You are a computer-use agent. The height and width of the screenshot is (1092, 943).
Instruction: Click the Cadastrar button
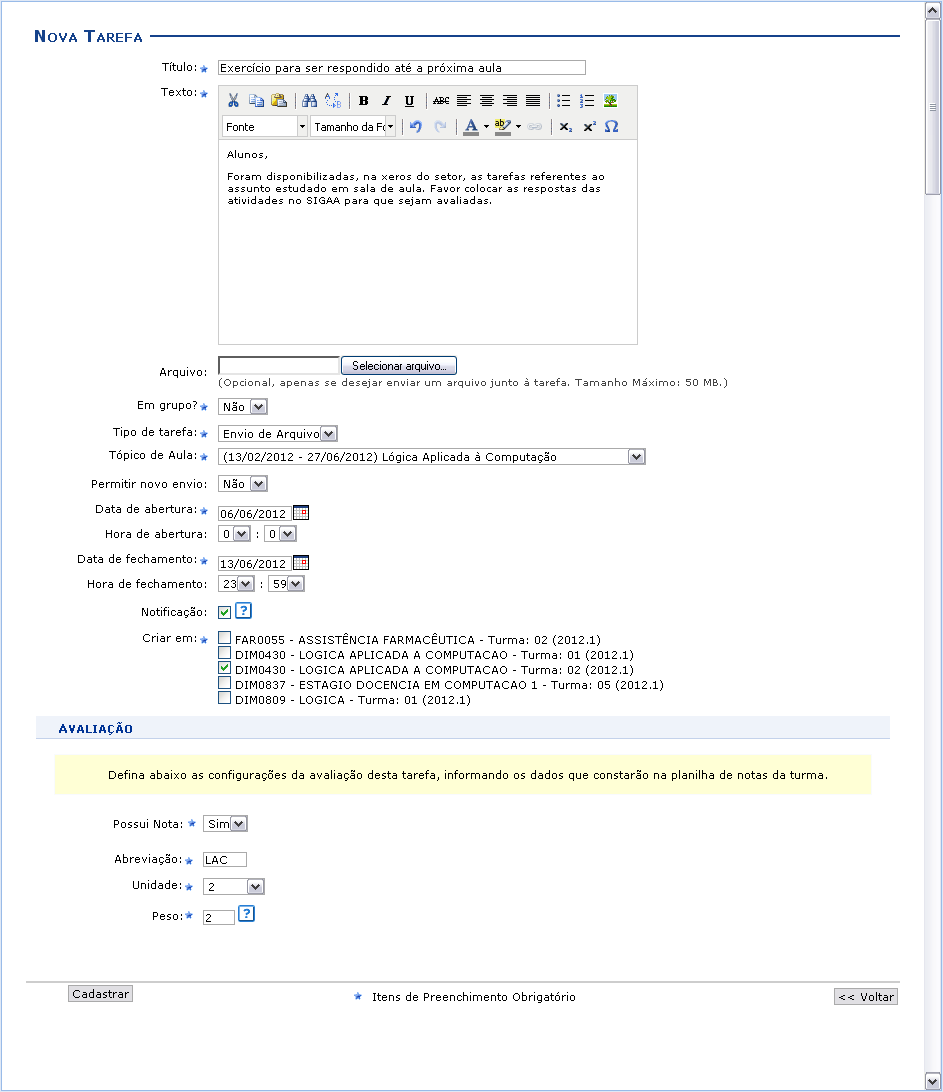100,994
